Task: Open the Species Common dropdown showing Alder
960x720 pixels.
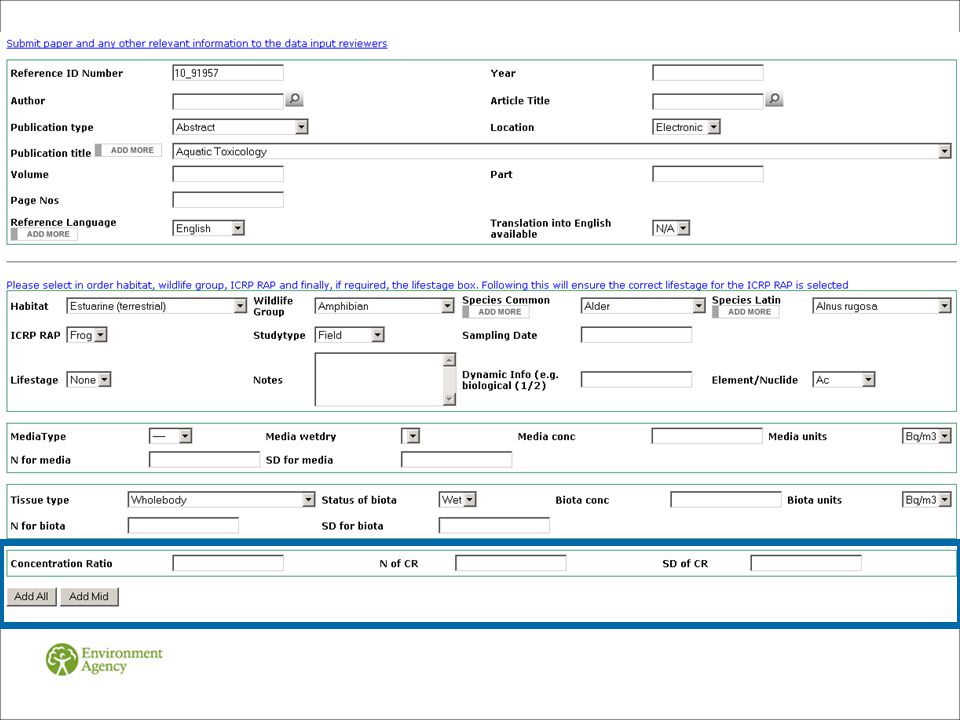Action: (643, 306)
